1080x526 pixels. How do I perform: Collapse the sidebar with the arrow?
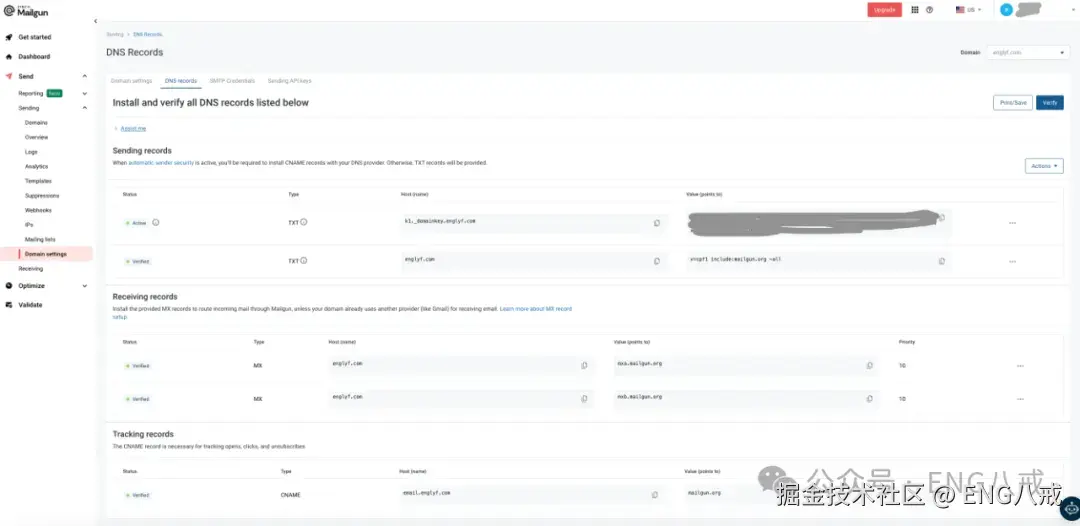click(x=95, y=21)
